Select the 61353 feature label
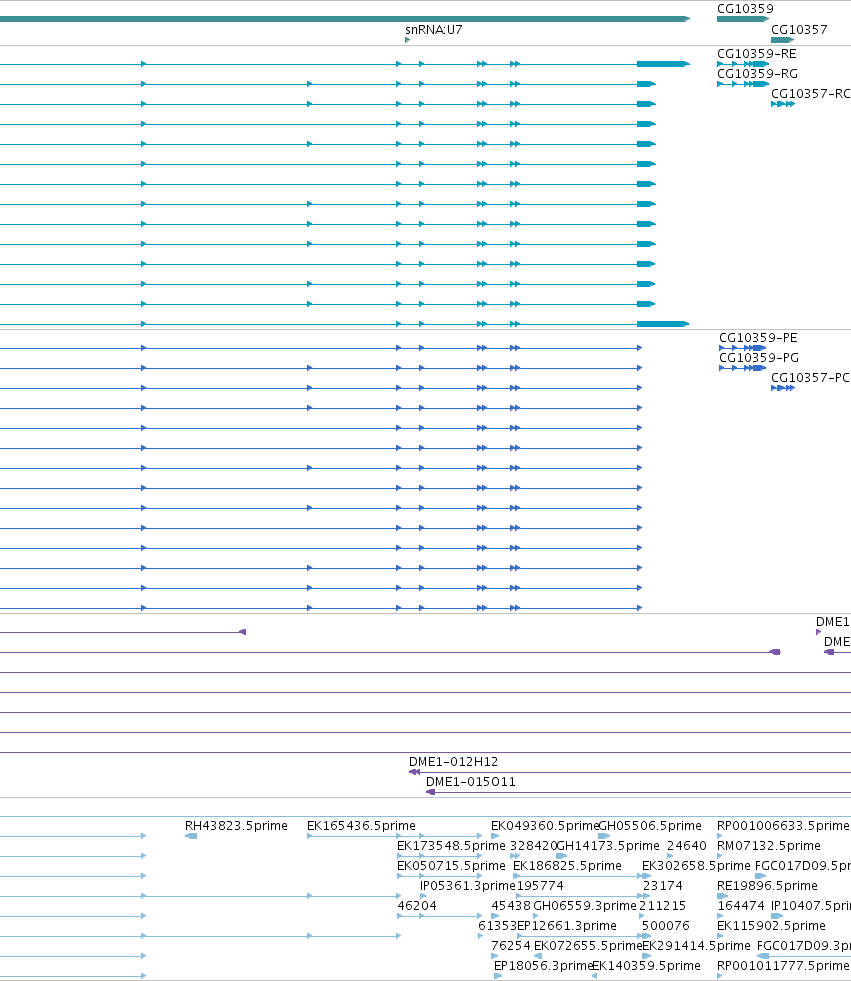851x981 pixels. [497, 926]
